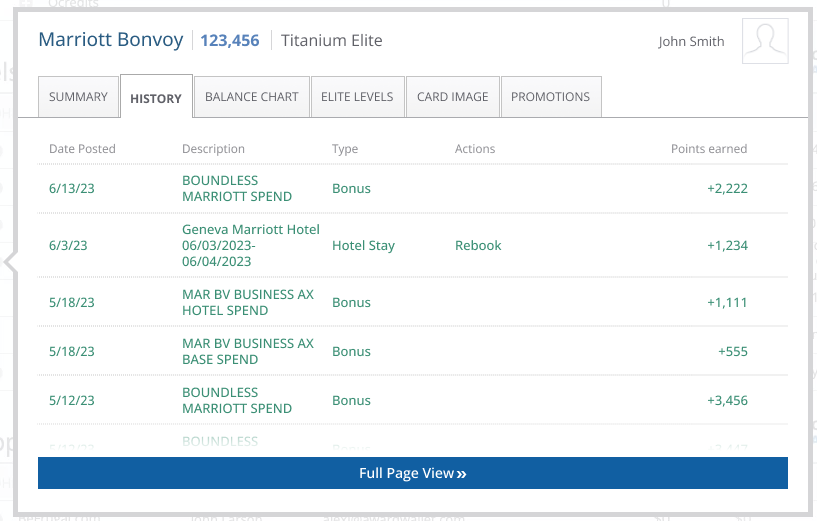Viewport: 817px width, 521px height.
Task: Open the Summary tab
Action: pyautogui.click(x=78, y=97)
